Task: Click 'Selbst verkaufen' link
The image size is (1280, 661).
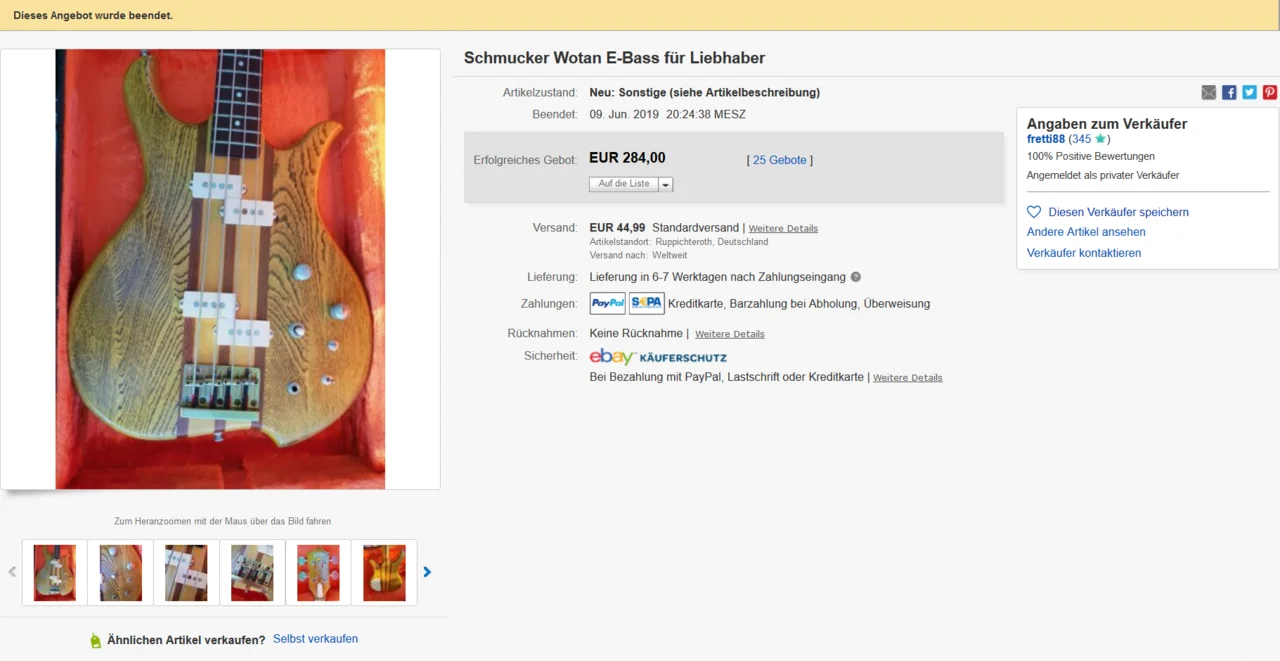Action: click(x=315, y=639)
